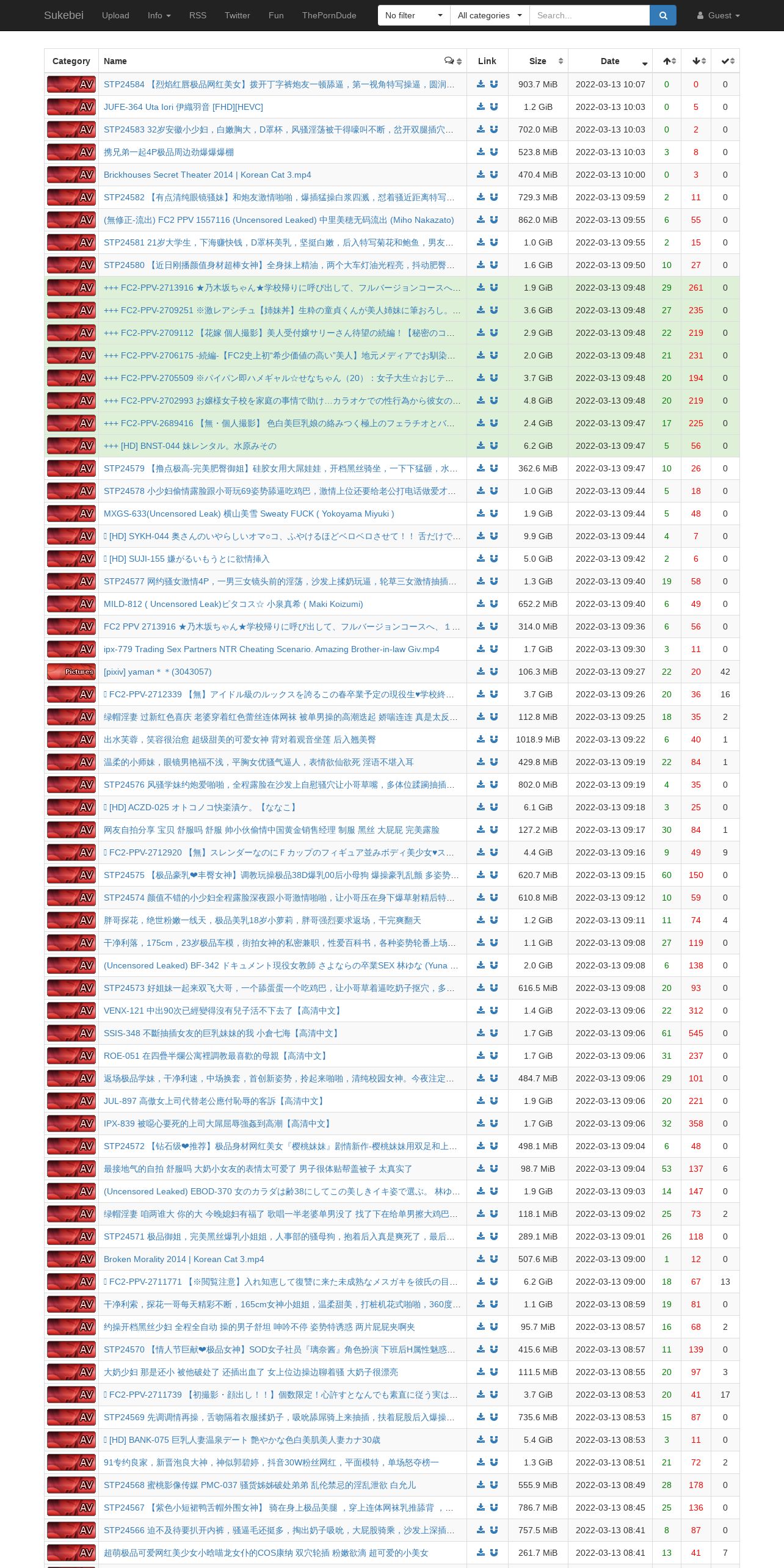Open Broken Morality 2014 Korean Cat link
The width and height of the screenshot is (784, 1568).
coord(184,1259)
